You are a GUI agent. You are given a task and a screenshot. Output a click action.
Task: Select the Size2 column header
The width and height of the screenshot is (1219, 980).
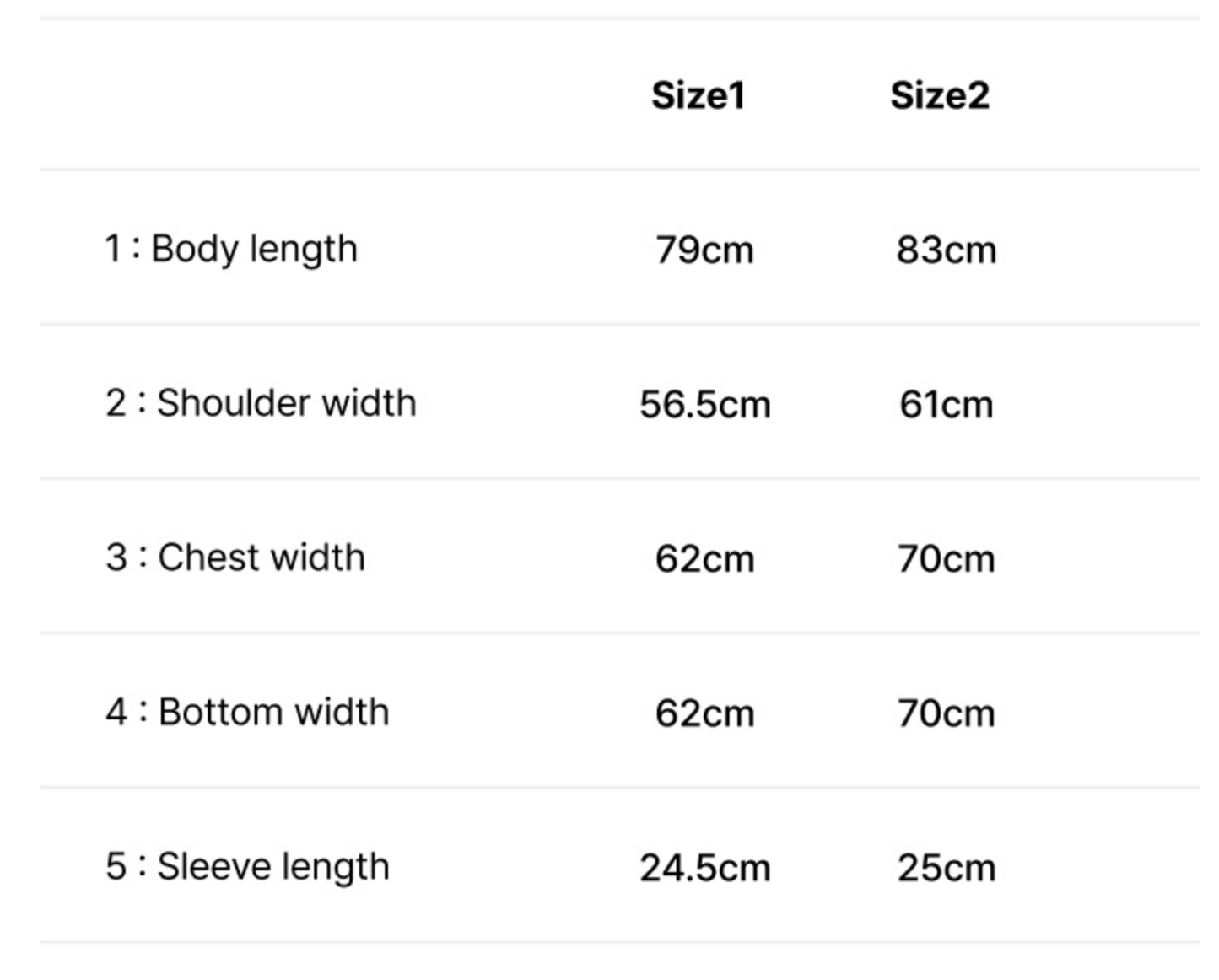pos(939,95)
